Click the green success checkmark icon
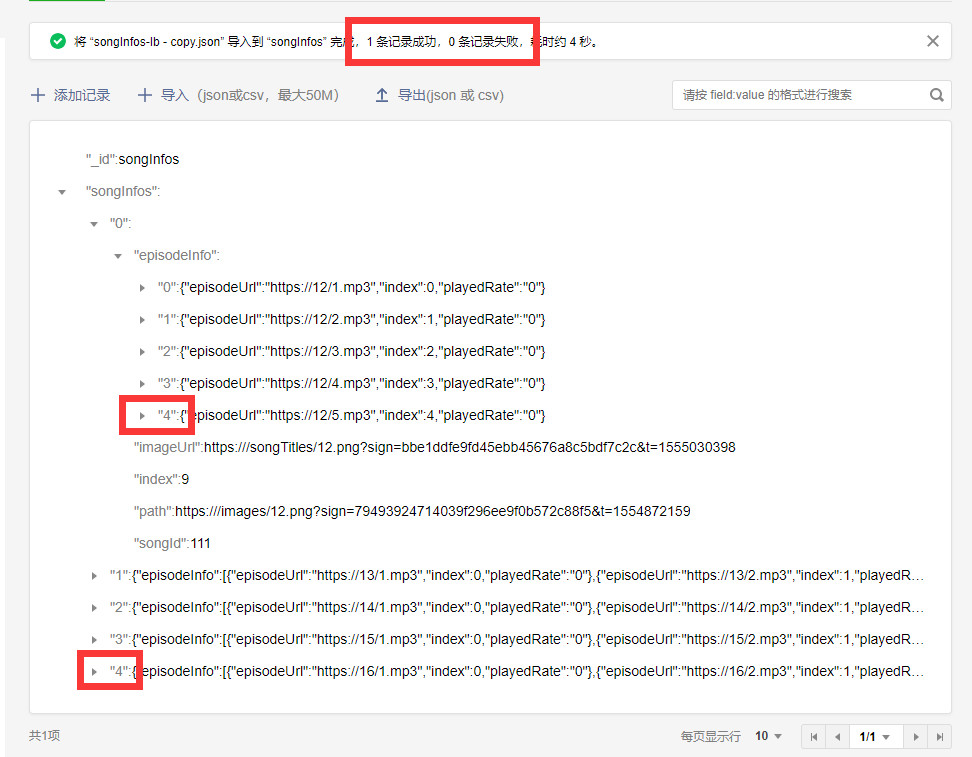Viewport: 972px width, 757px height. pyautogui.click(x=58, y=41)
